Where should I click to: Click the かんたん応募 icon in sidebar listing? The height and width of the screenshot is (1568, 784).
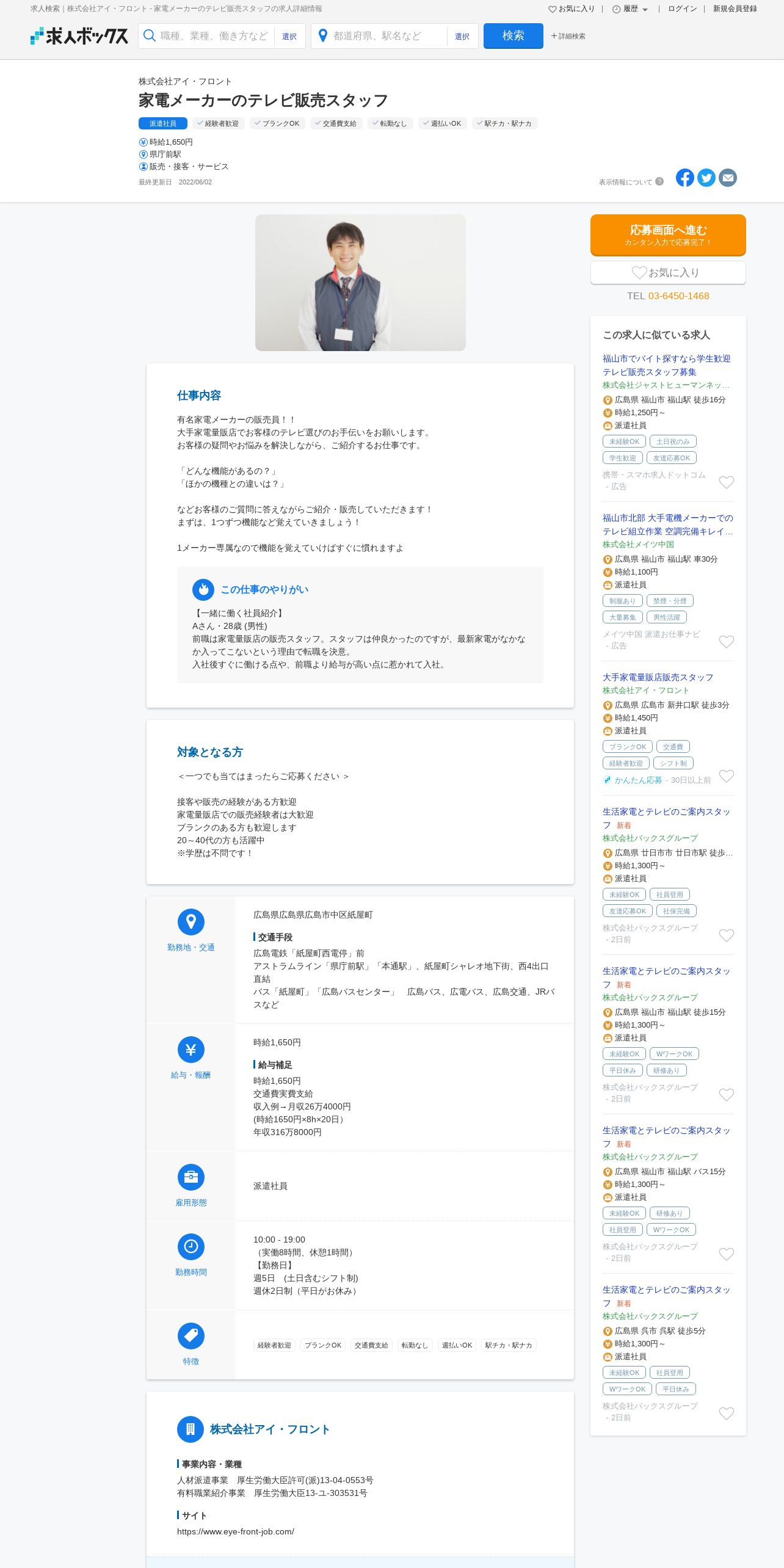(x=607, y=780)
